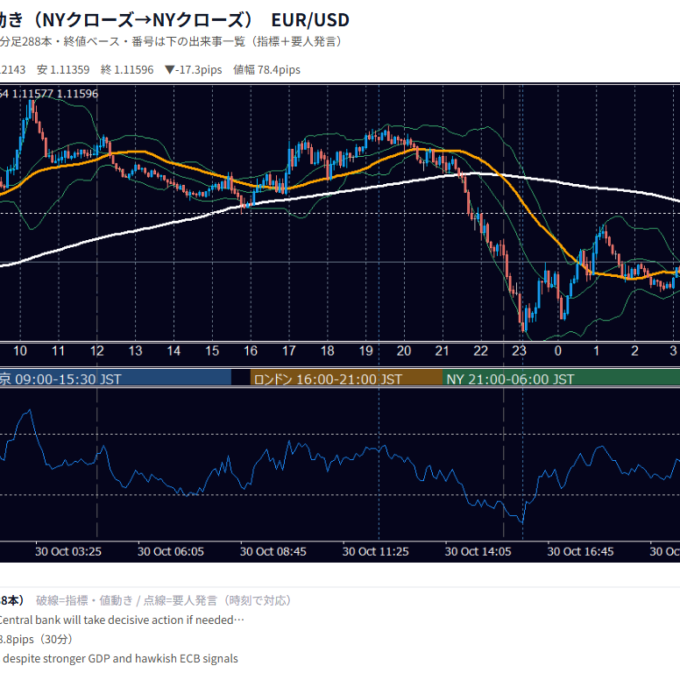Click the 値幅 78.4pips range value

coord(267,70)
